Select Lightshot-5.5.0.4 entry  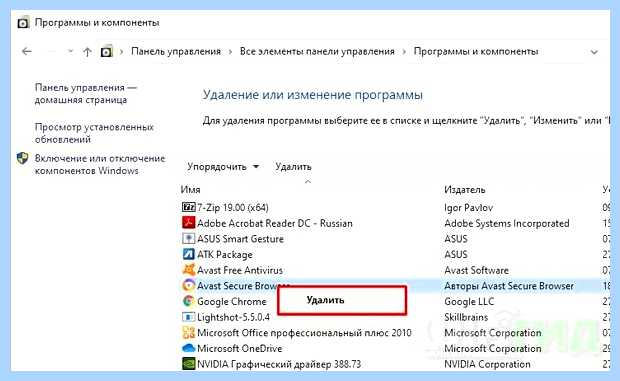coord(233,317)
